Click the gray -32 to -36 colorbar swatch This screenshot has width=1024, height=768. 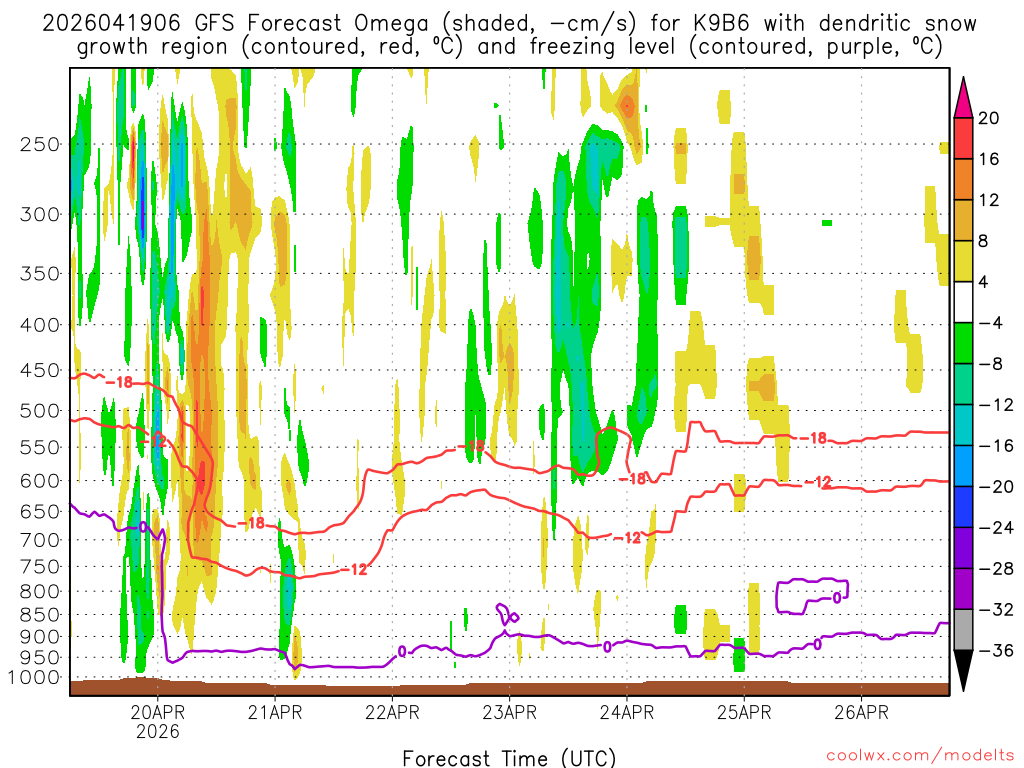point(963,630)
